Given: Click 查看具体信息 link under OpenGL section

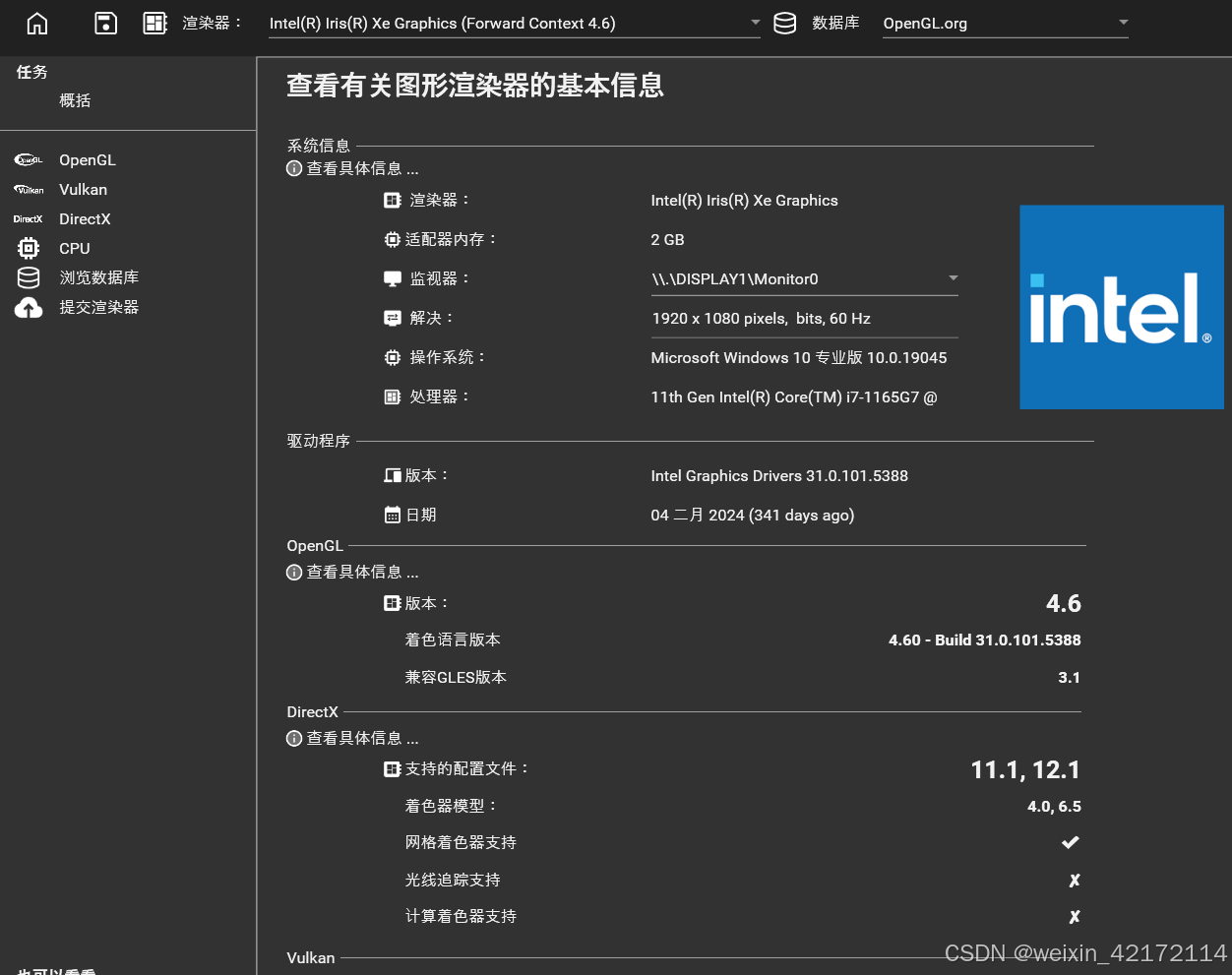Looking at the screenshot, I should coord(362,573).
